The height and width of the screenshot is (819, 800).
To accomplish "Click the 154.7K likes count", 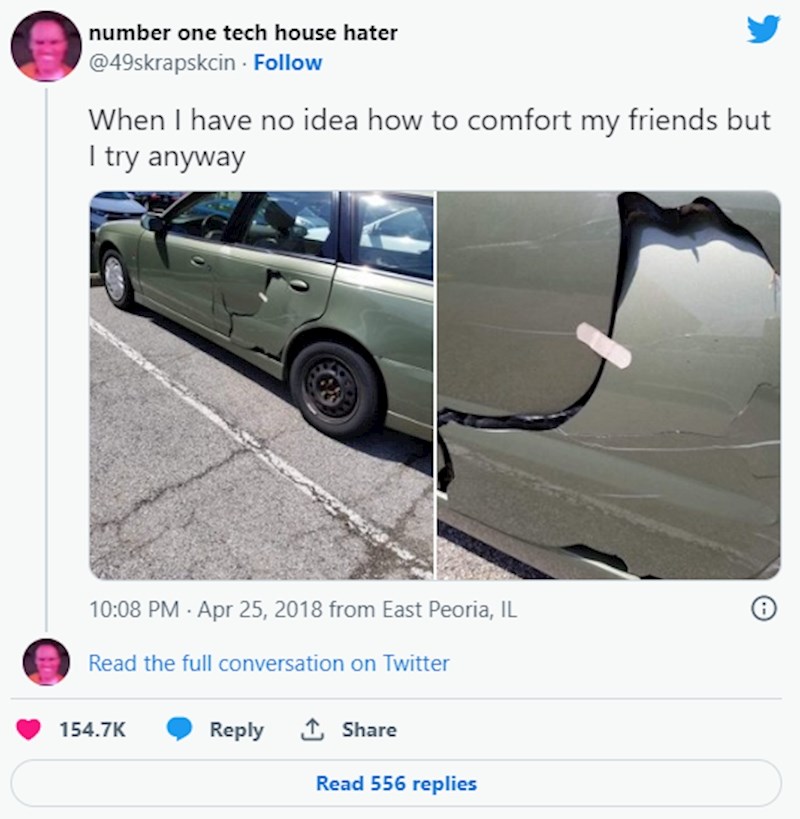I will [x=92, y=730].
